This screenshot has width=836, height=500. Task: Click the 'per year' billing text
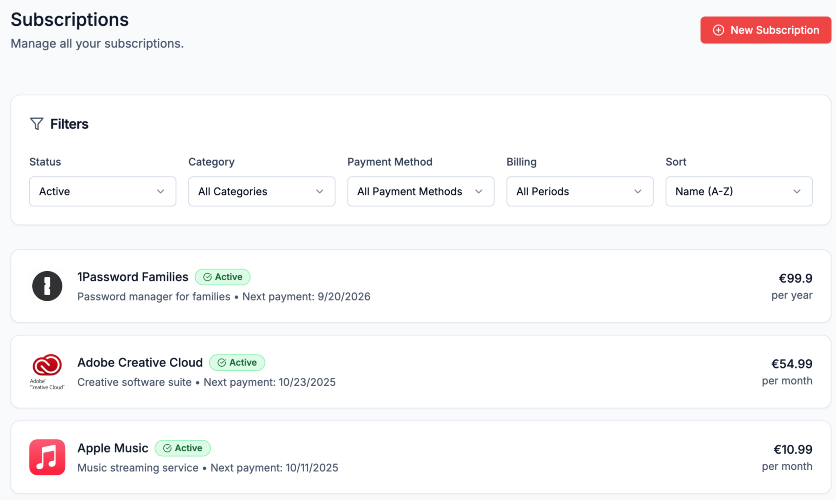pyautogui.click(x=792, y=295)
